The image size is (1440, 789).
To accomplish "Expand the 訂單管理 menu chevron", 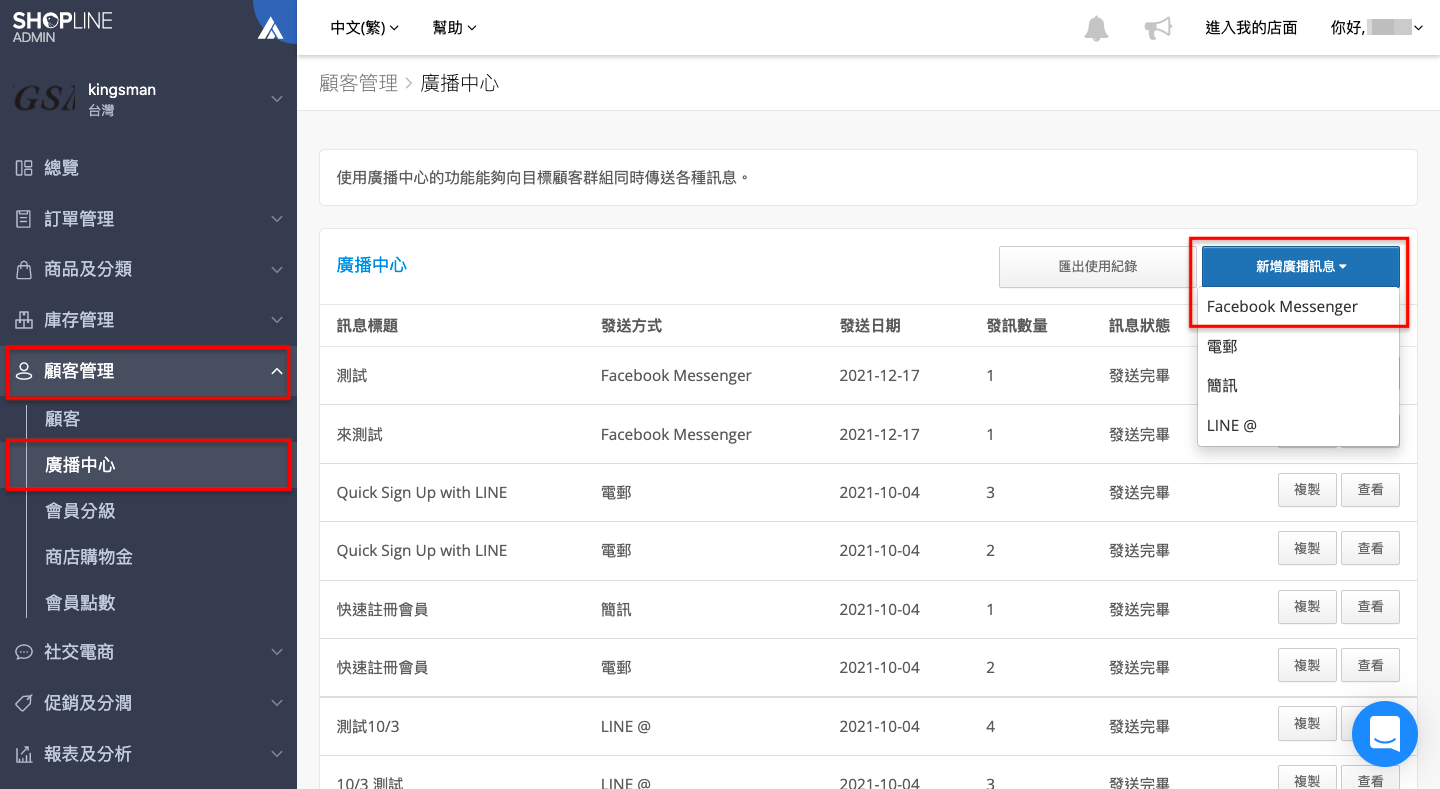I will 277,219.
